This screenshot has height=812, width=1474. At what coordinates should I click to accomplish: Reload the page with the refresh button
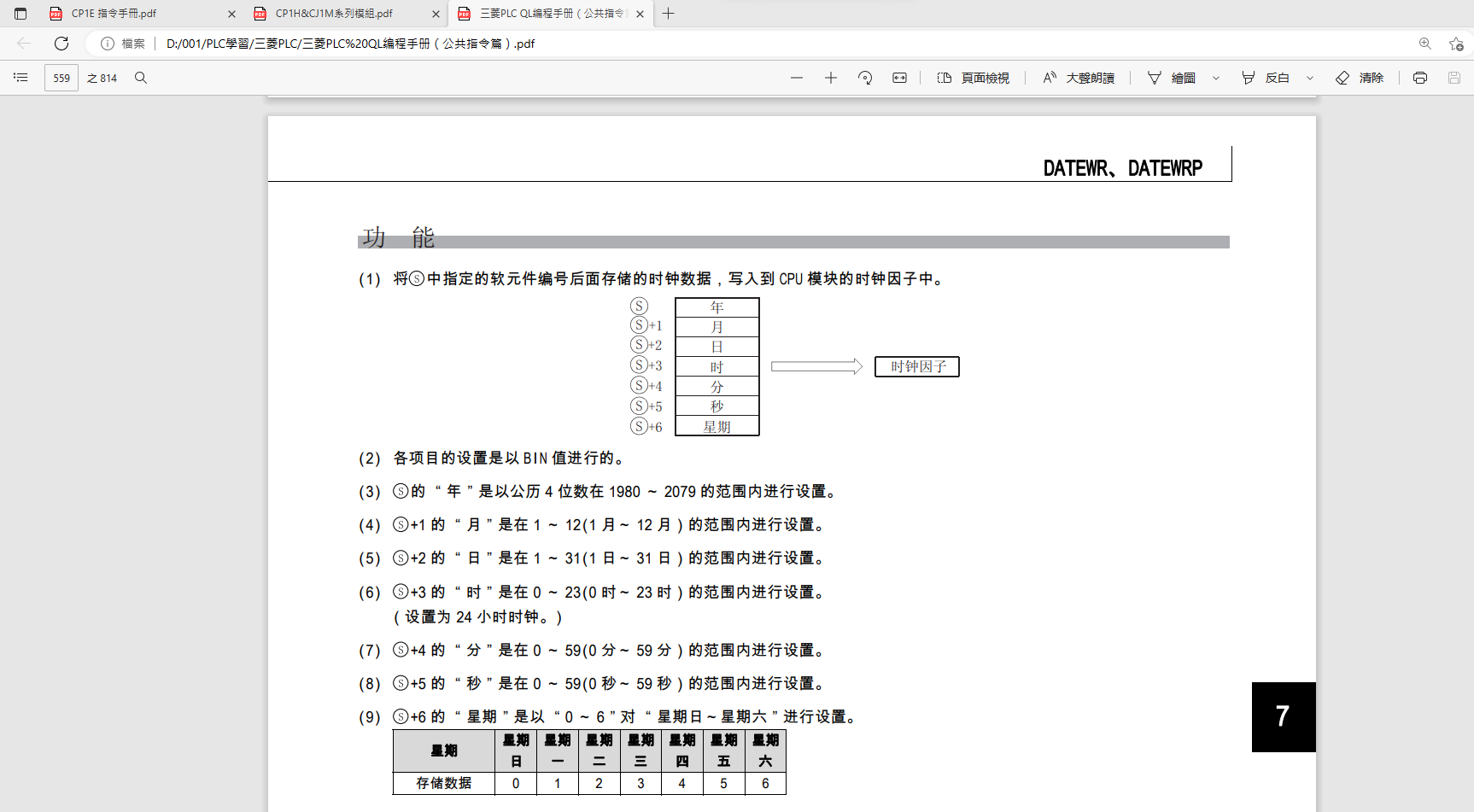[x=61, y=44]
